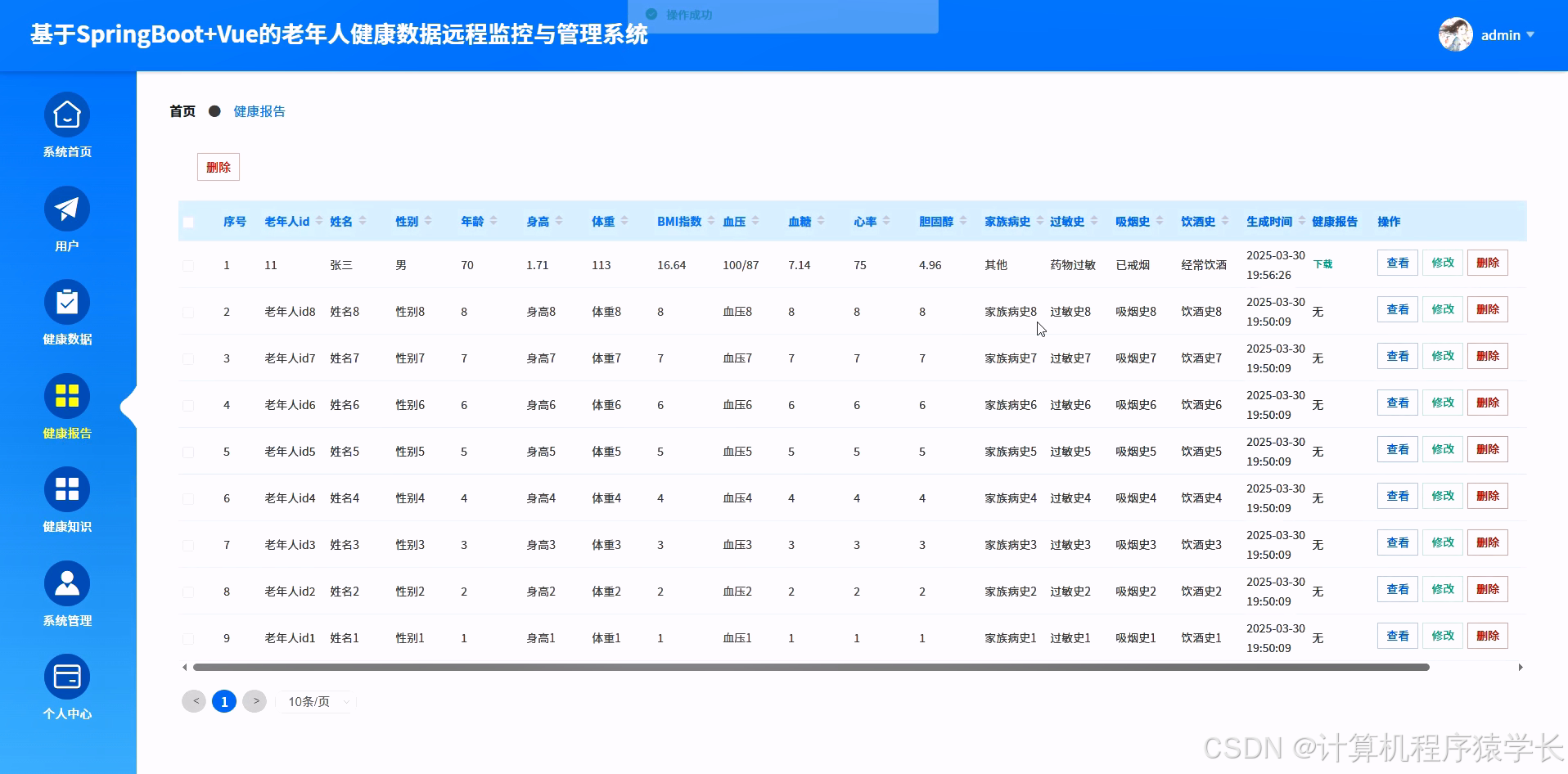Sort by 性别 column arrows
The image size is (1568, 774).
(428, 221)
